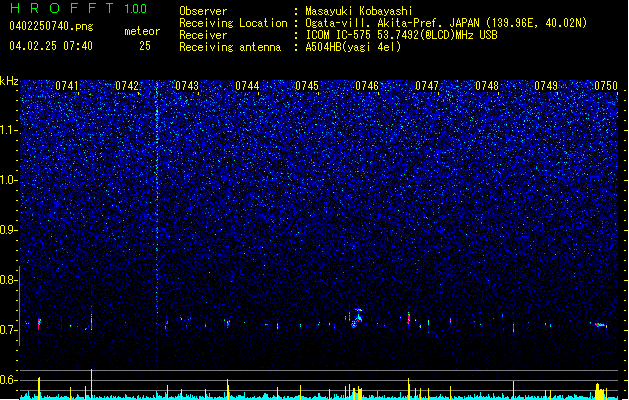The image size is (629, 400).
Task: Click the 0.8 kHz axis tick label
Action: [x=9, y=280]
